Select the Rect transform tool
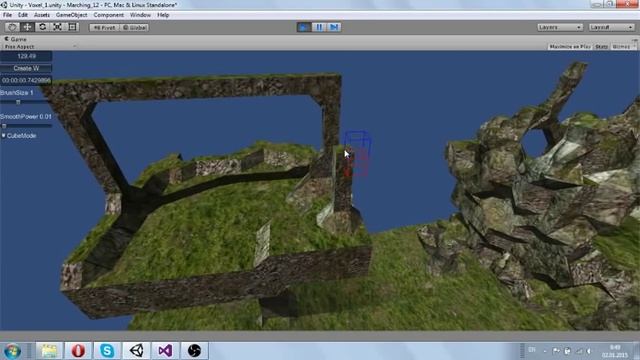Image resolution: width=640 pixels, height=360 pixels. coord(72,27)
